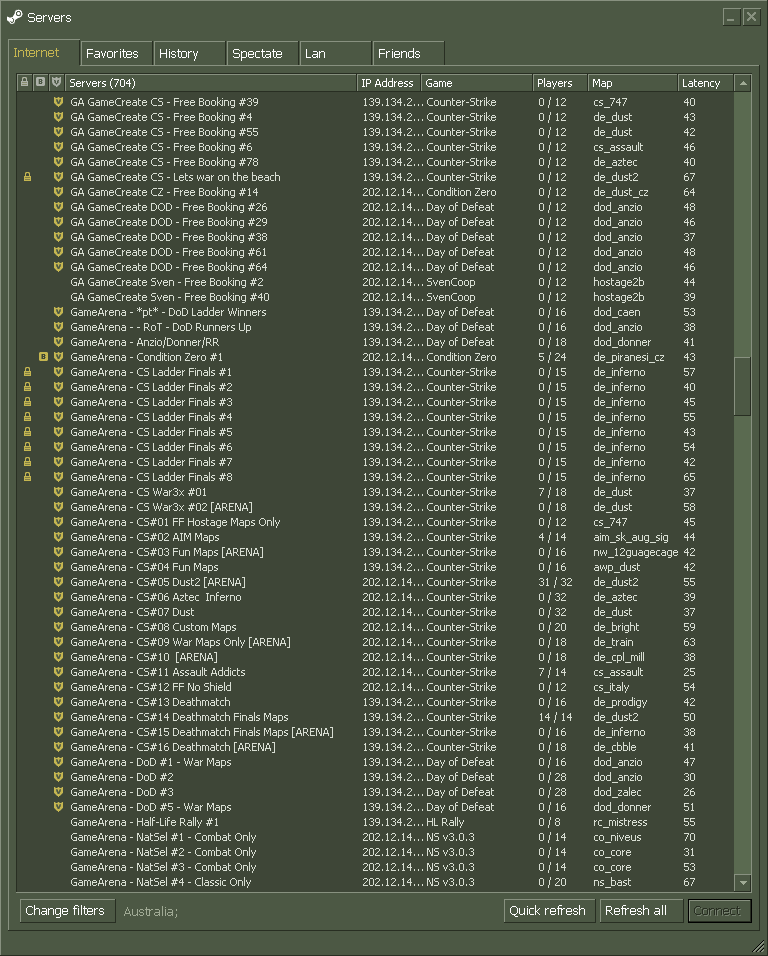Open the History tab
The image size is (768, 956).
tap(189, 54)
